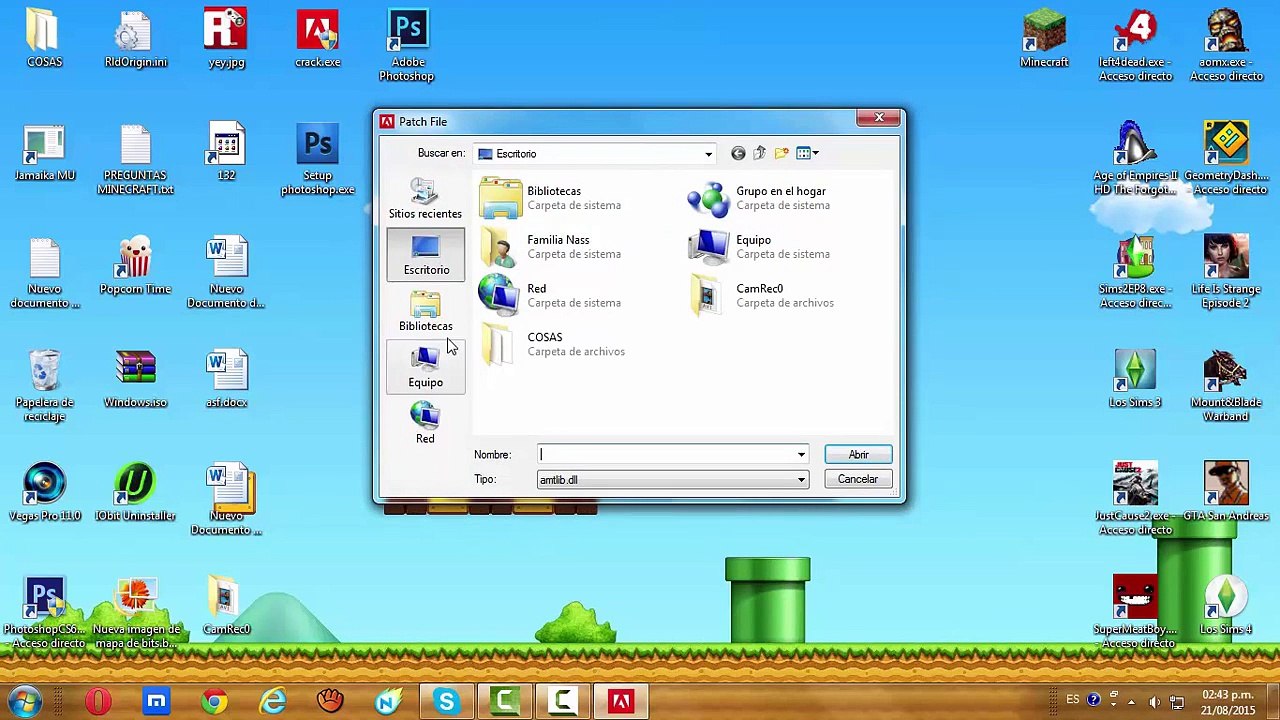The image size is (1280, 720).
Task: Click the Cancelar button
Action: [858, 479]
